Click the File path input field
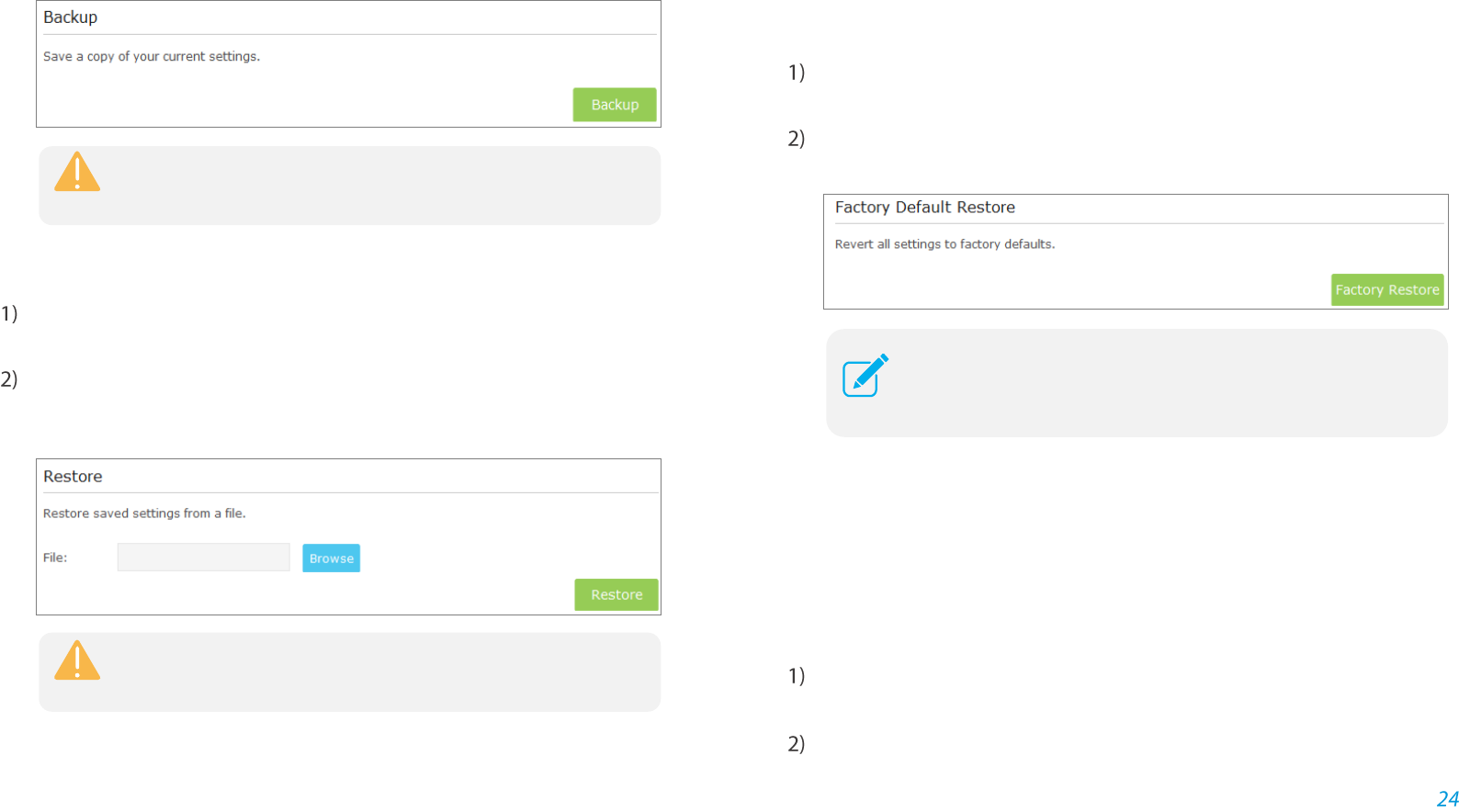This screenshot has width=1470, height=812. point(204,558)
